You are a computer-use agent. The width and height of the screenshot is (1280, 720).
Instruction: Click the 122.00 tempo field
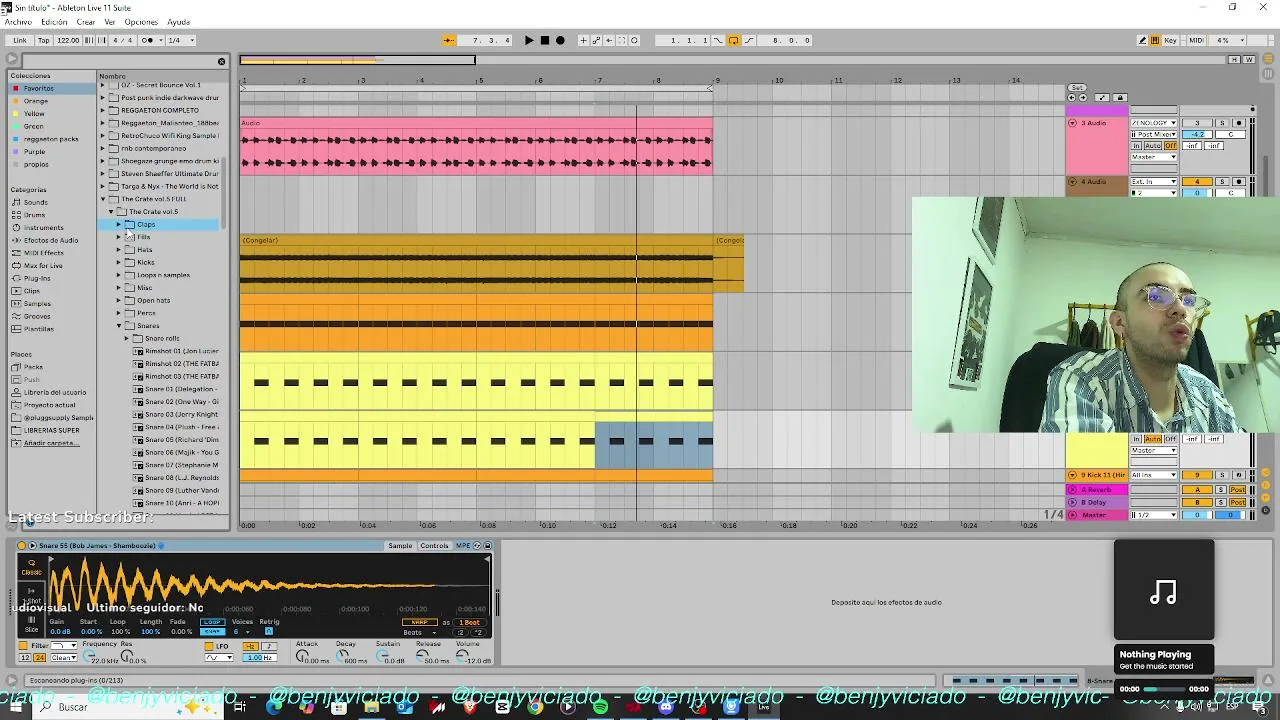pyautogui.click(x=68, y=40)
